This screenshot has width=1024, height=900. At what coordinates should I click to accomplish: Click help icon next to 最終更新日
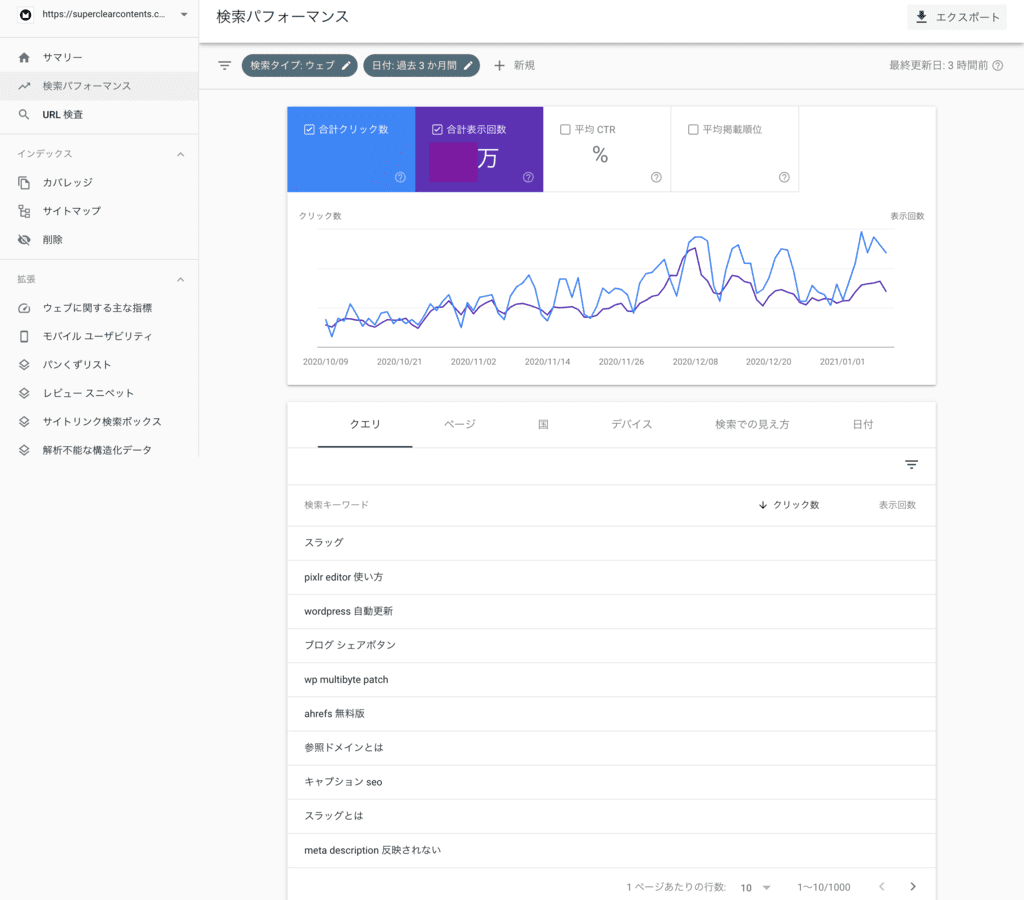[998, 66]
